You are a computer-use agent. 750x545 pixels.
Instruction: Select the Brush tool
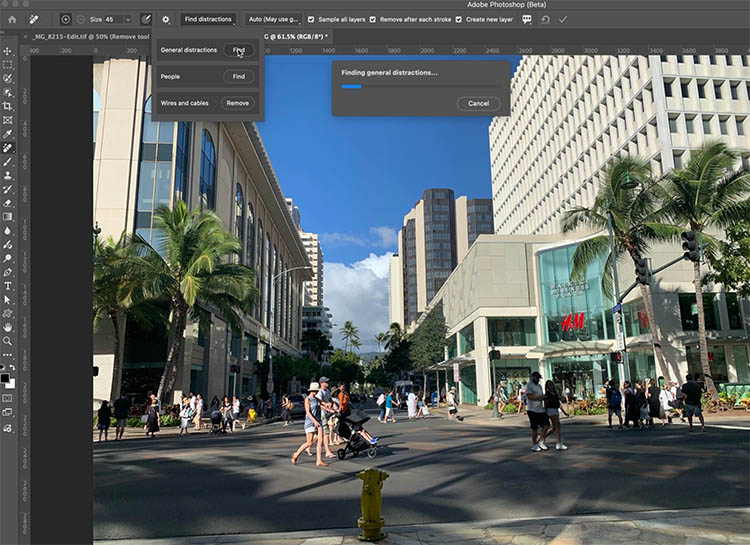click(x=7, y=162)
